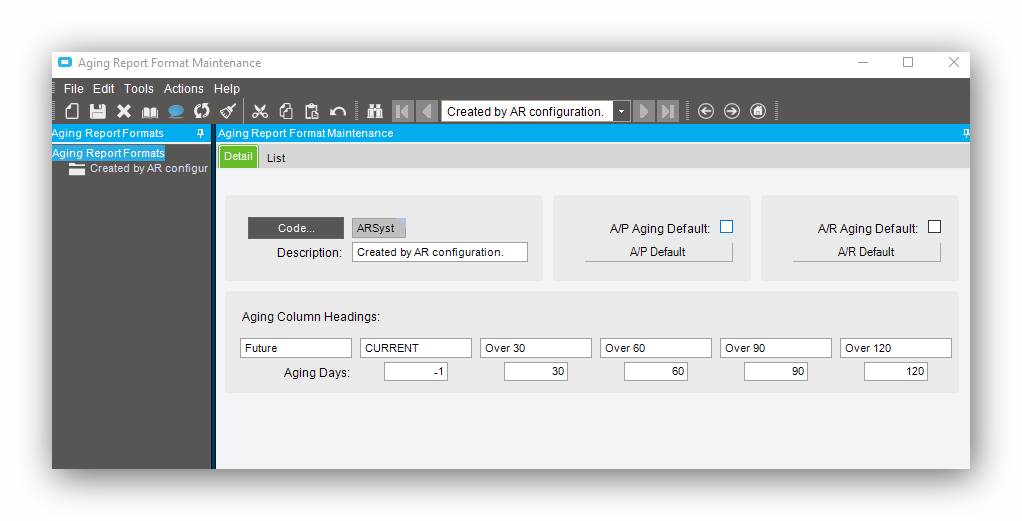
Task: Click the binoculars search icon
Action: [x=375, y=112]
